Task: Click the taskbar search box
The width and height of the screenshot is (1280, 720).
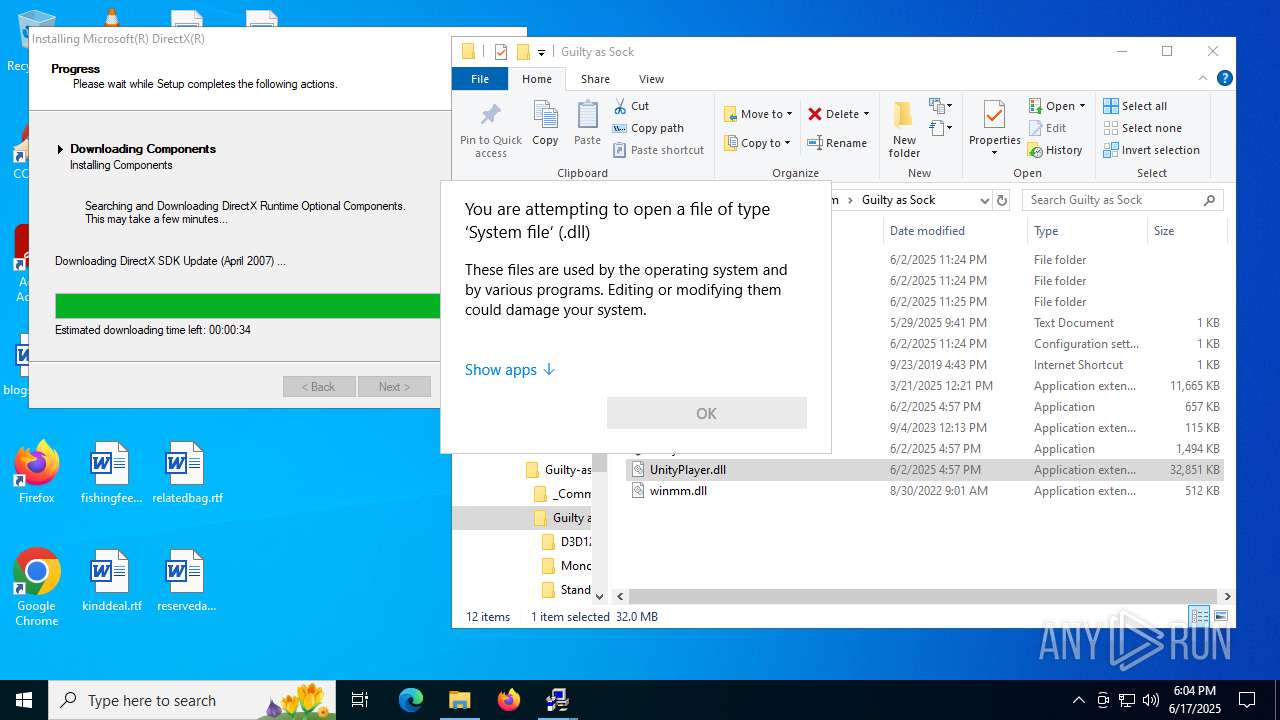Action: [x=194, y=700]
